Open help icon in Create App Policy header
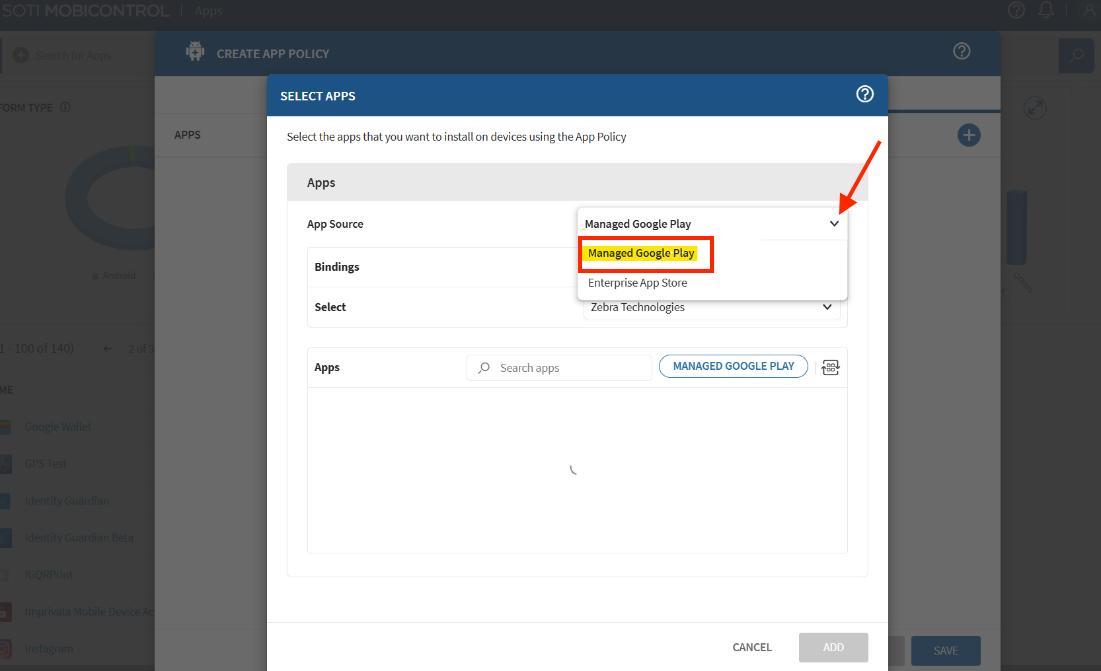This screenshot has height=671, width=1101. click(961, 51)
